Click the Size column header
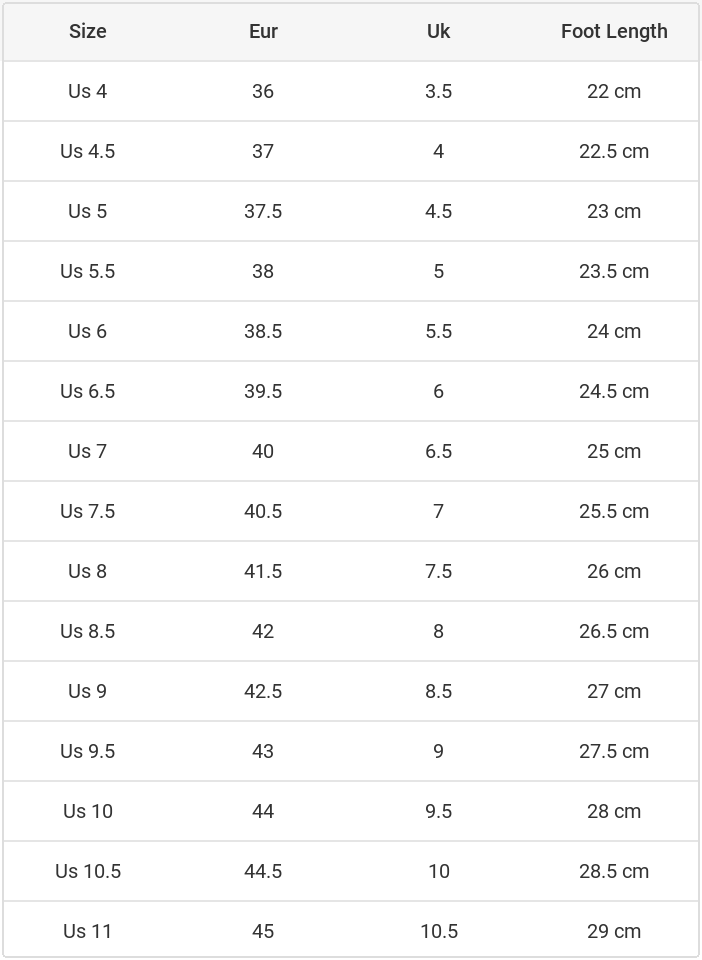Viewport: 702px width, 960px height. [x=88, y=31]
